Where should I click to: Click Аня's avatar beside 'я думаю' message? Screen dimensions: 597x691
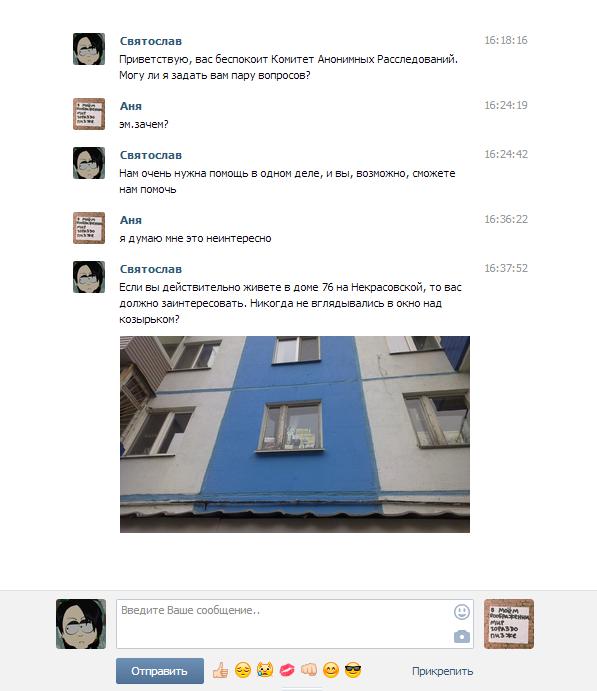(89, 228)
